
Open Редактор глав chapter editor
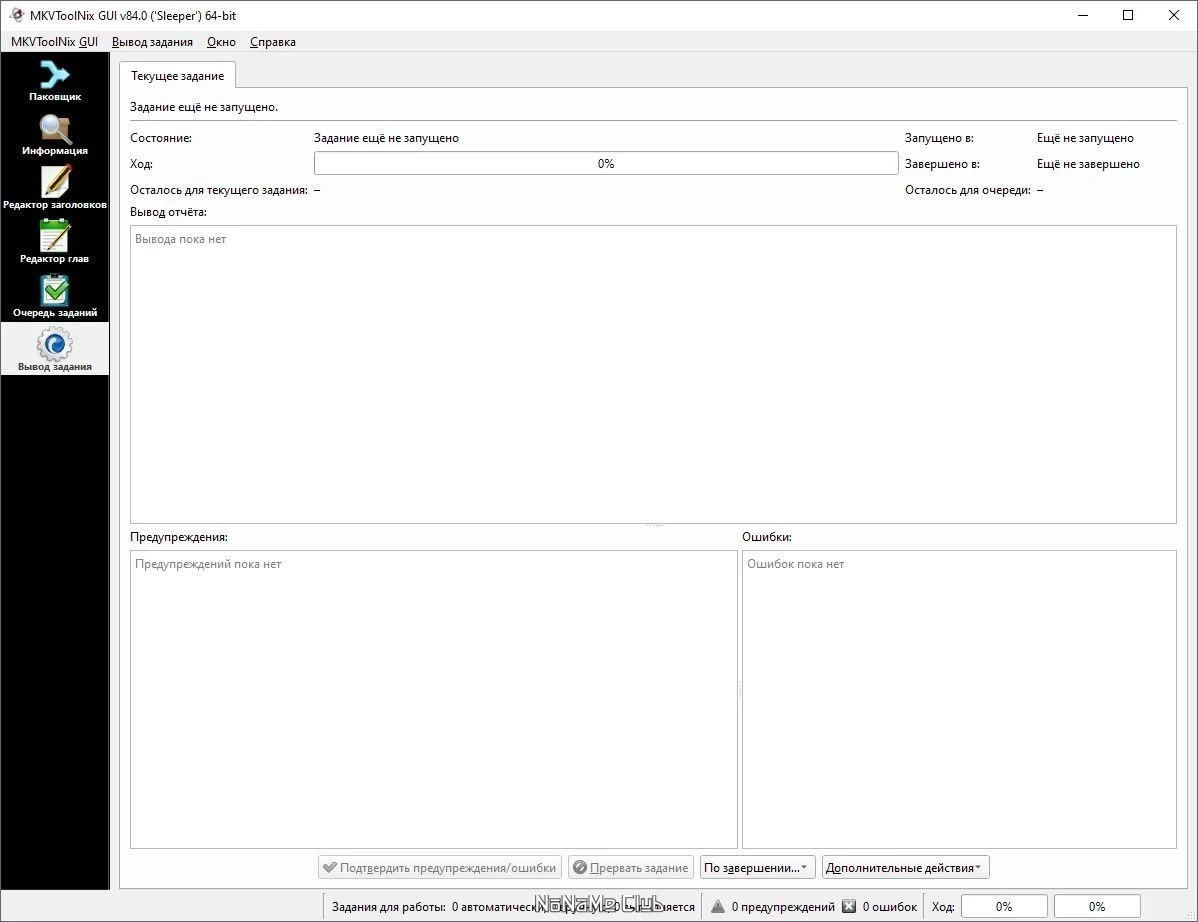tap(54, 242)
